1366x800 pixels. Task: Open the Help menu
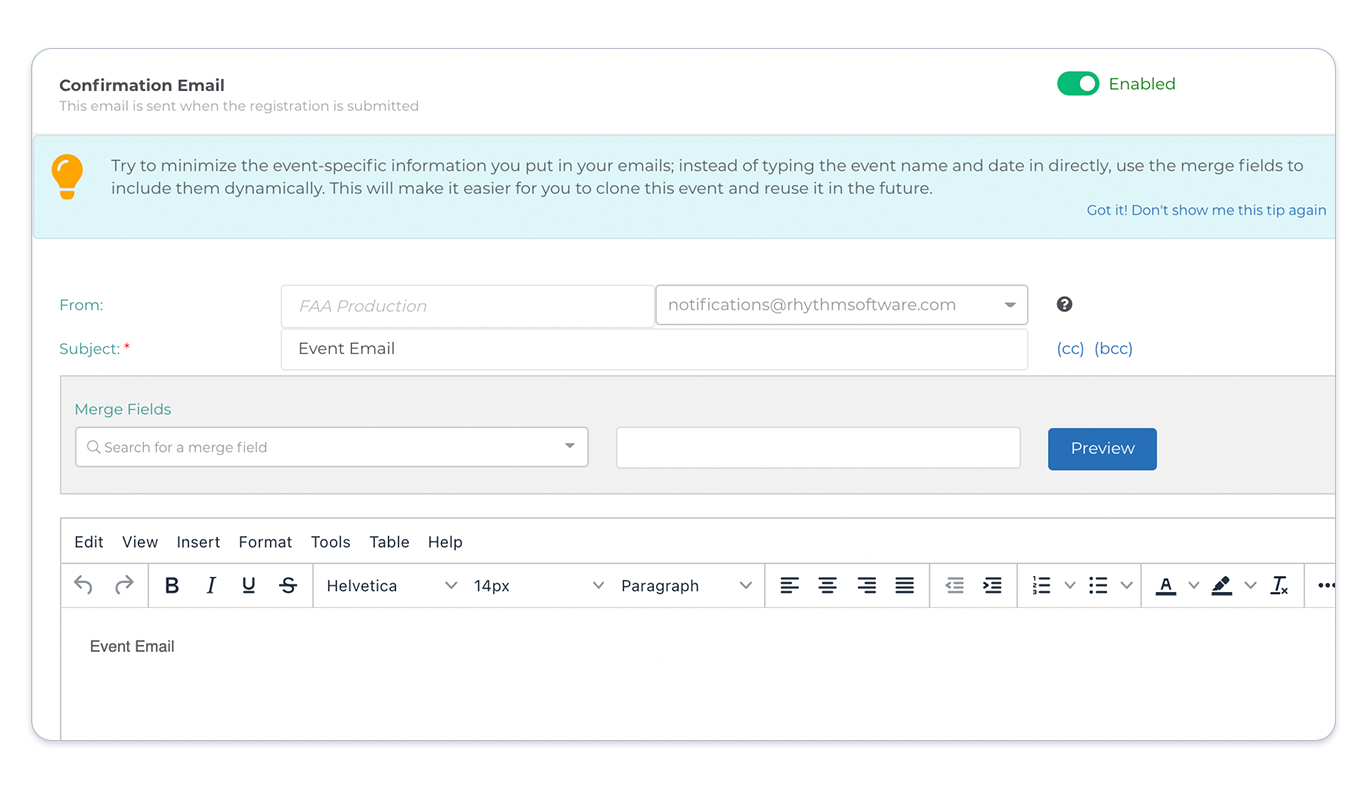(x=445, y=542)
